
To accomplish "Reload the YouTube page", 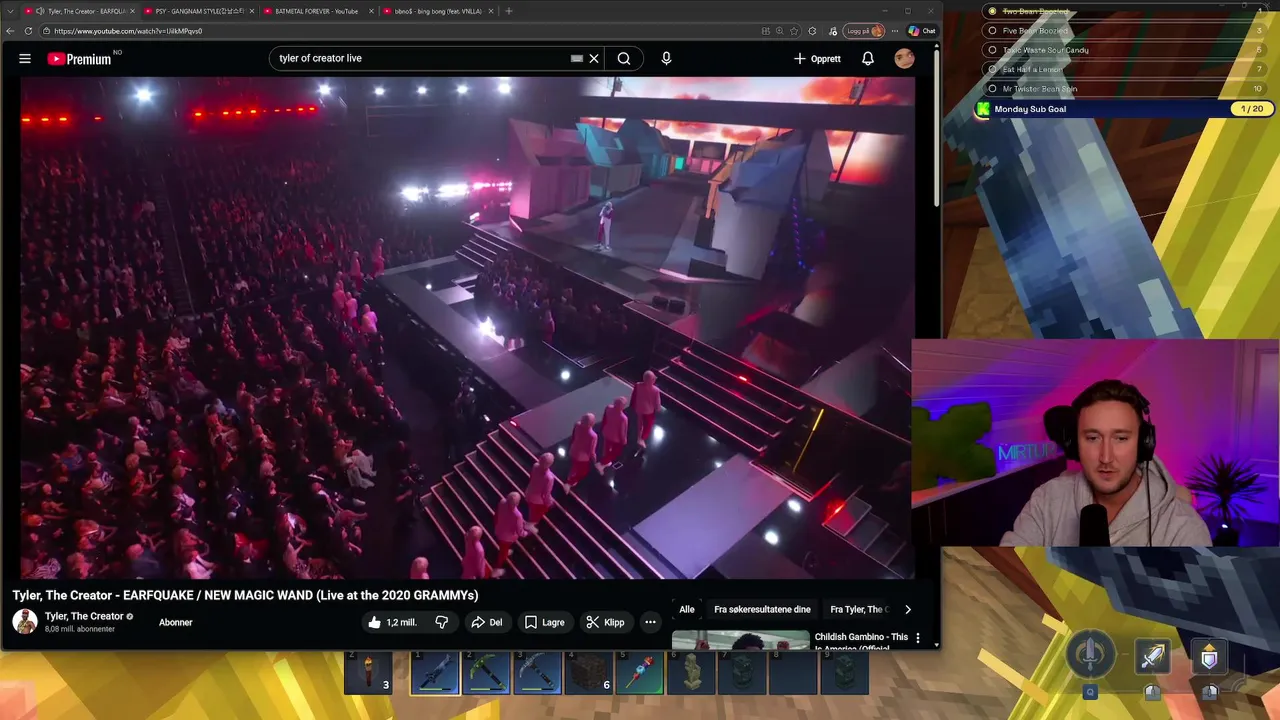I will (28, 31).
